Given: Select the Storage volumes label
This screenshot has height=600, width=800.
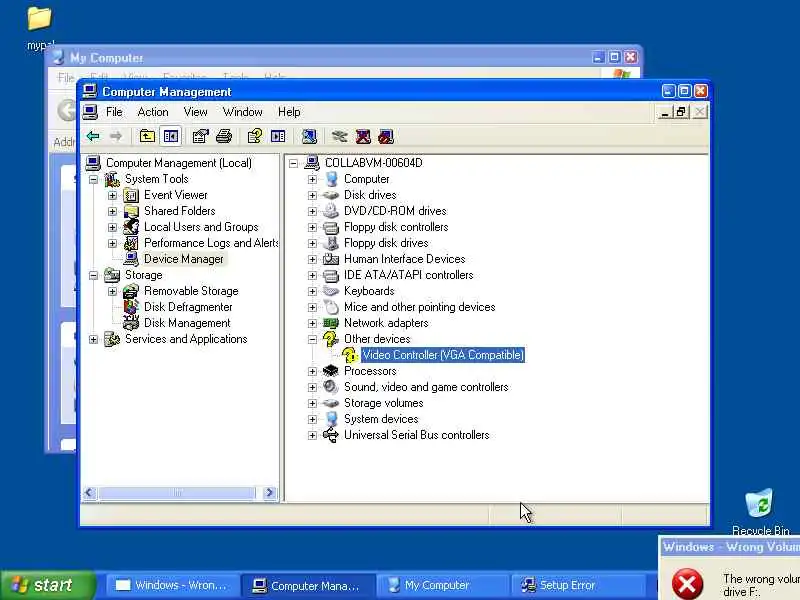Looking at the screenshot, I should coord(384,403).
